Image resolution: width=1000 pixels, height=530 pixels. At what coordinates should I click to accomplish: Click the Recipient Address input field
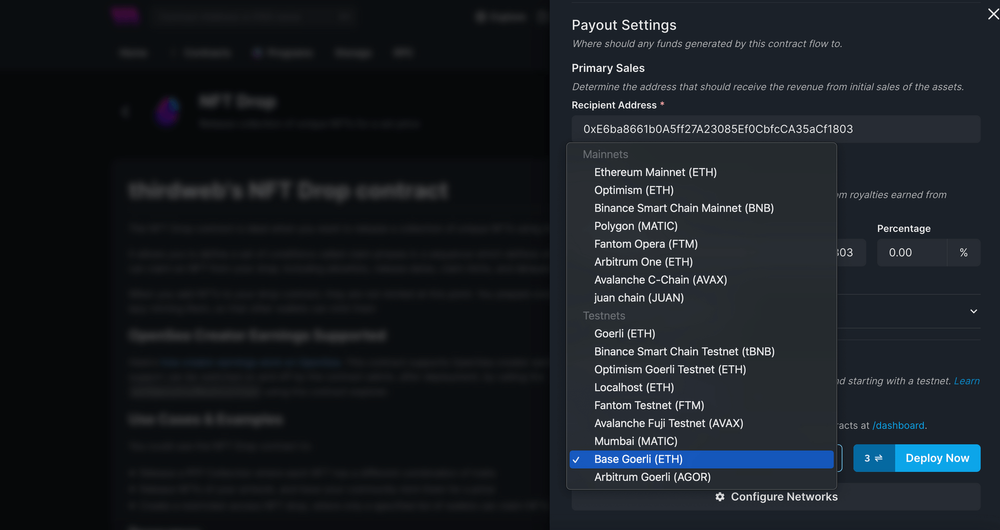click(x=775, y=129)
